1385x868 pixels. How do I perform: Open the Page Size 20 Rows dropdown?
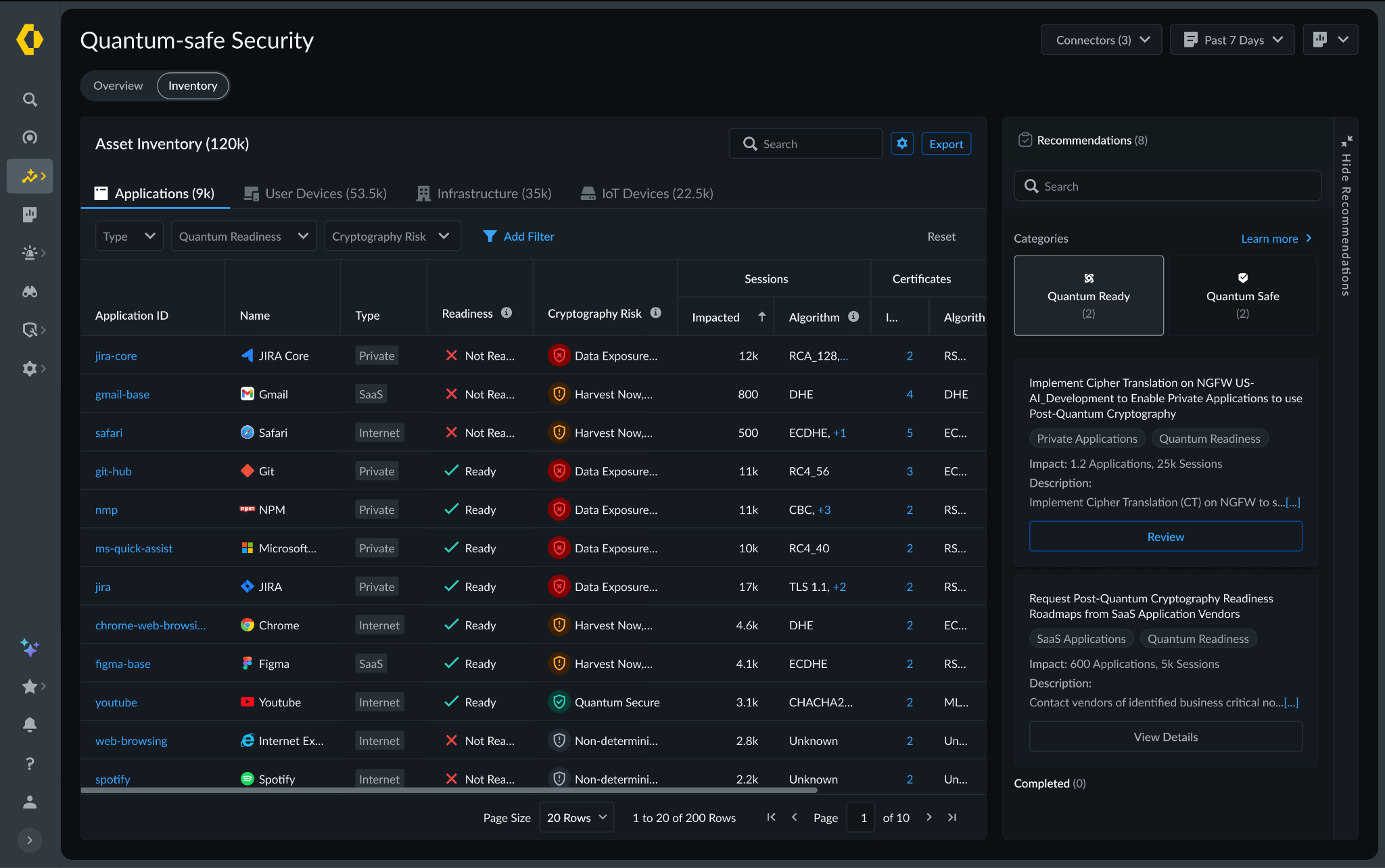tap(576, 817)
